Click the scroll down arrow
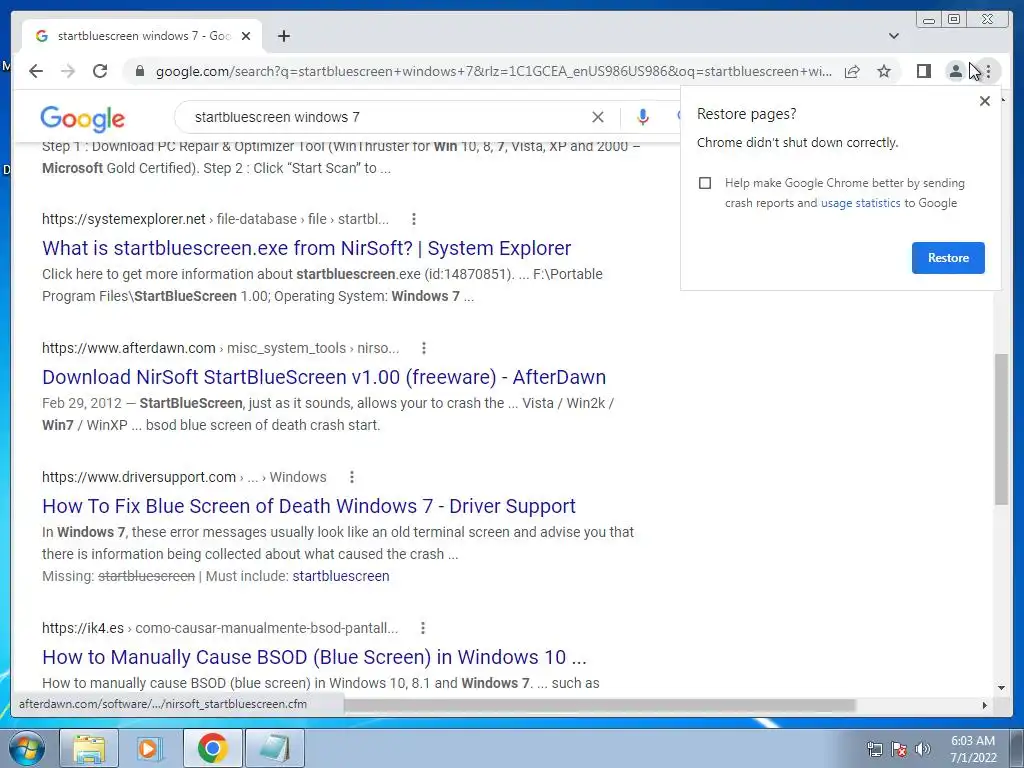 (x=1001, y=688)
